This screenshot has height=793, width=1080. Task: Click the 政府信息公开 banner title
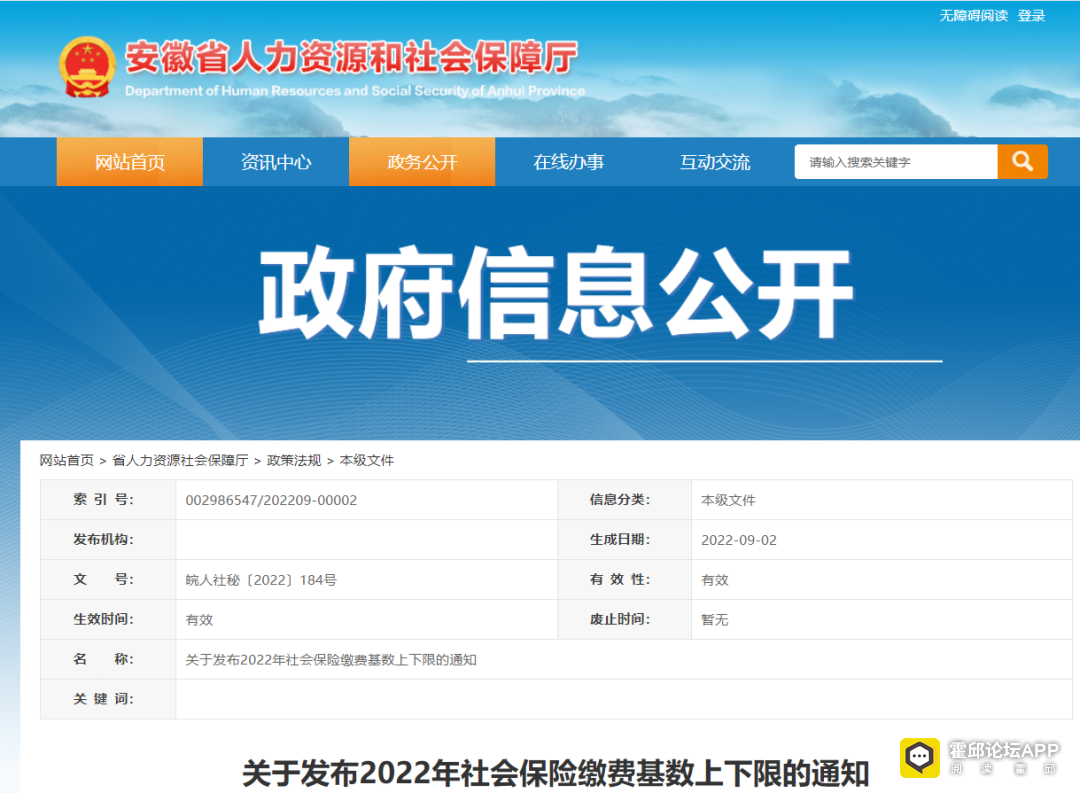557,293
